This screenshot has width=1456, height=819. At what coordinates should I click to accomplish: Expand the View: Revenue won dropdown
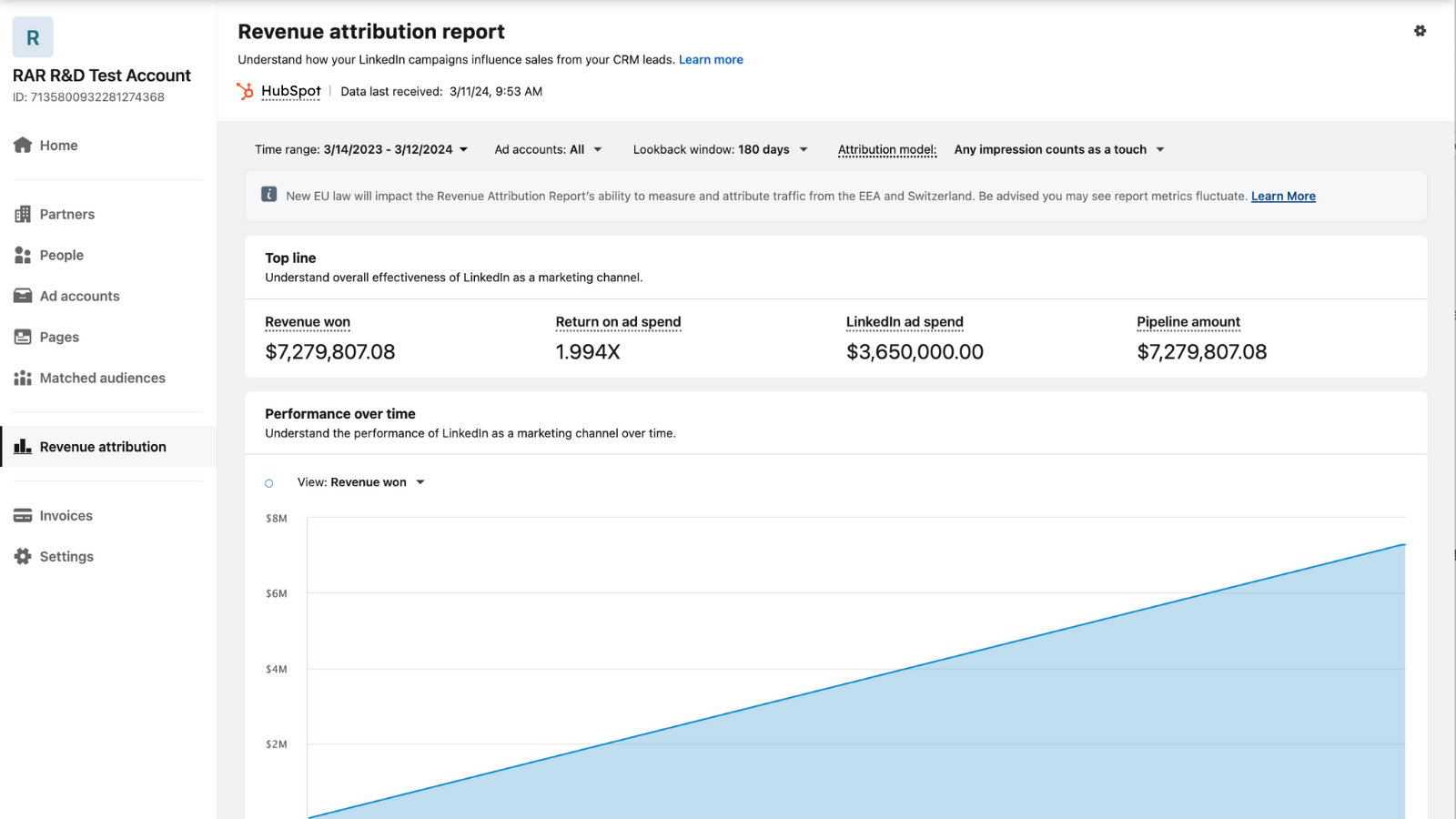(x=361, y=482)
